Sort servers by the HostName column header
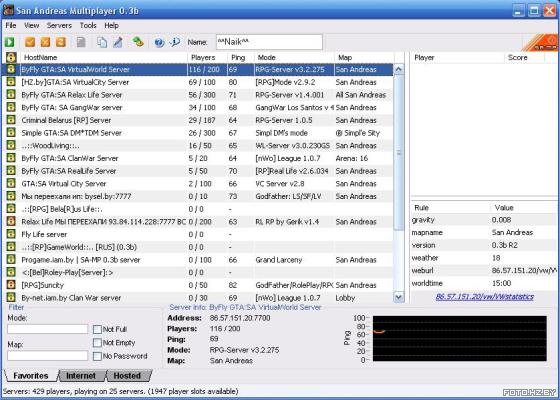The height and width of the screenshot is (400, 560). (x=103, y=58)
